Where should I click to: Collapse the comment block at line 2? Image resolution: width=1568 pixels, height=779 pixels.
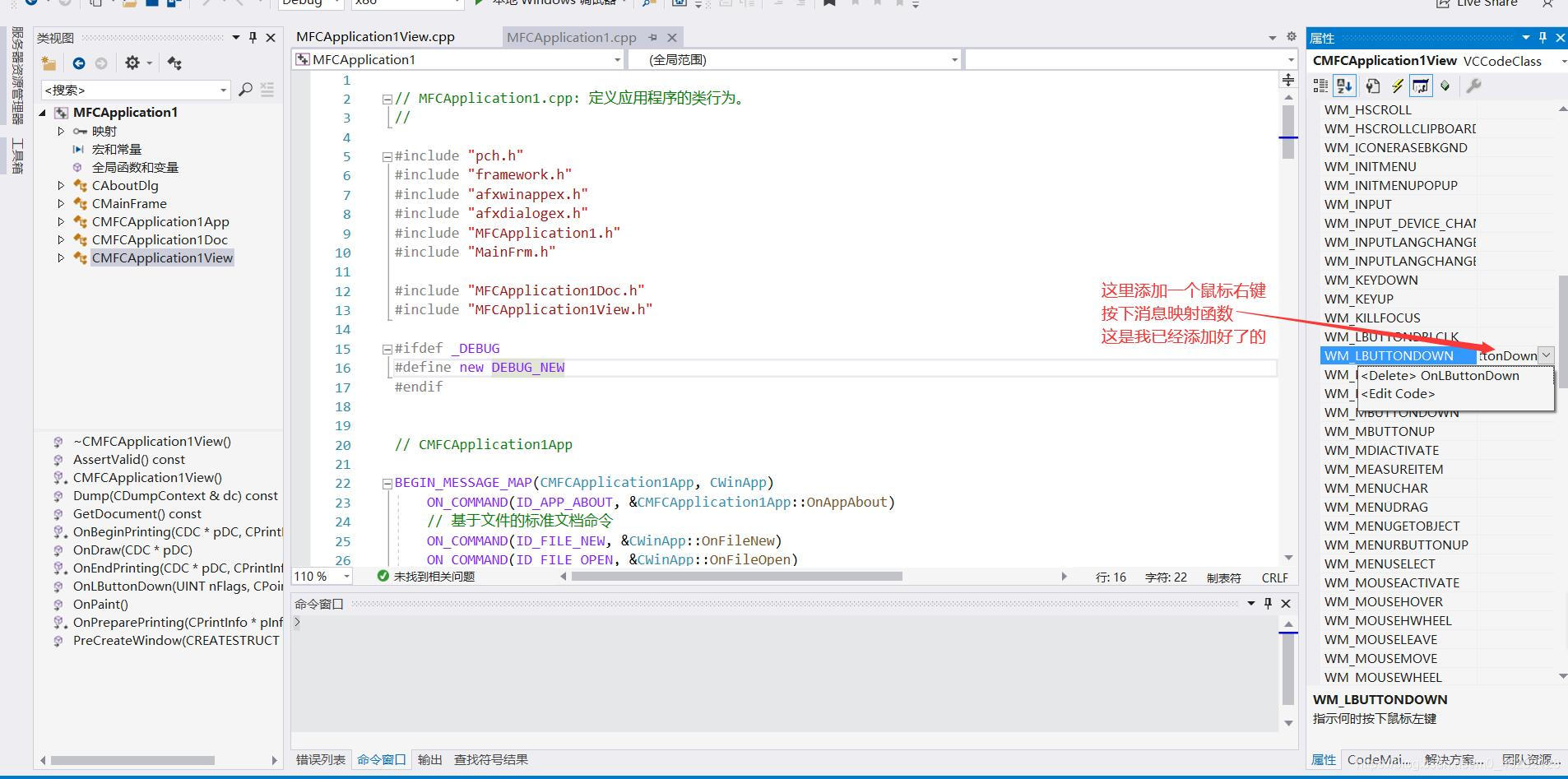point(387,99)
